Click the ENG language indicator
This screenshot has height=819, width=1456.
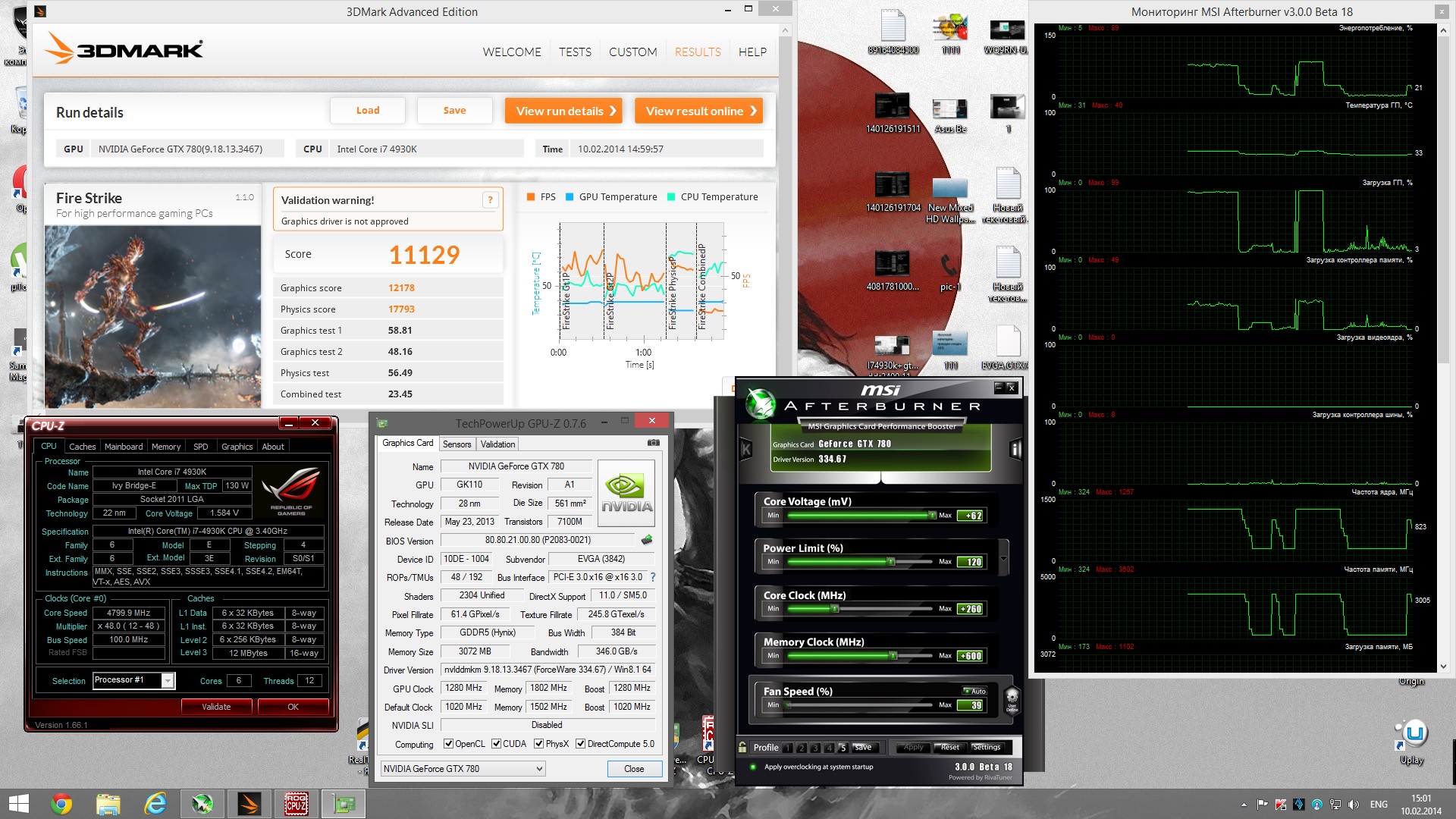[x=1379, y=805]
